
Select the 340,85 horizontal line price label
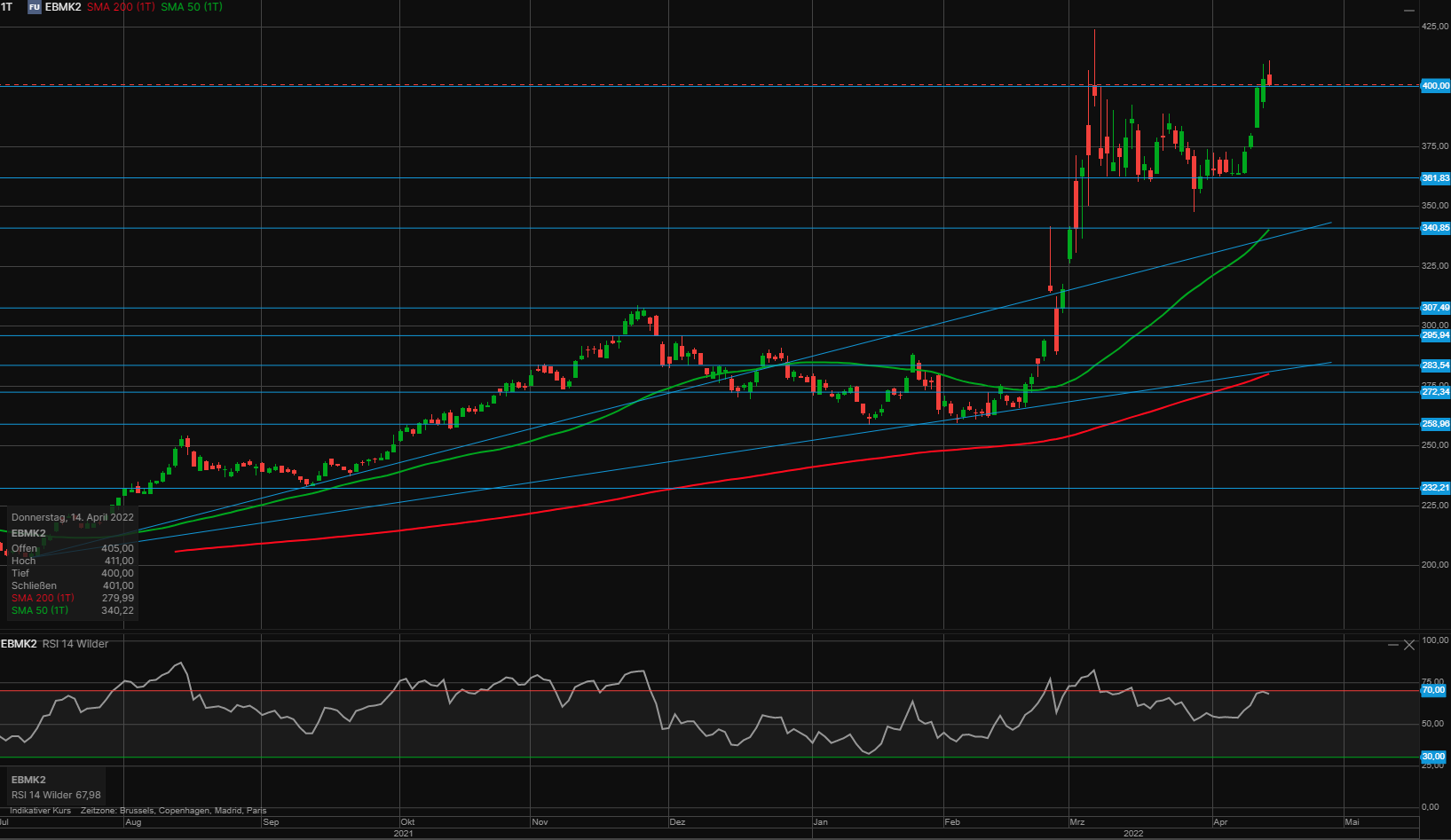tap(1435, 228)
